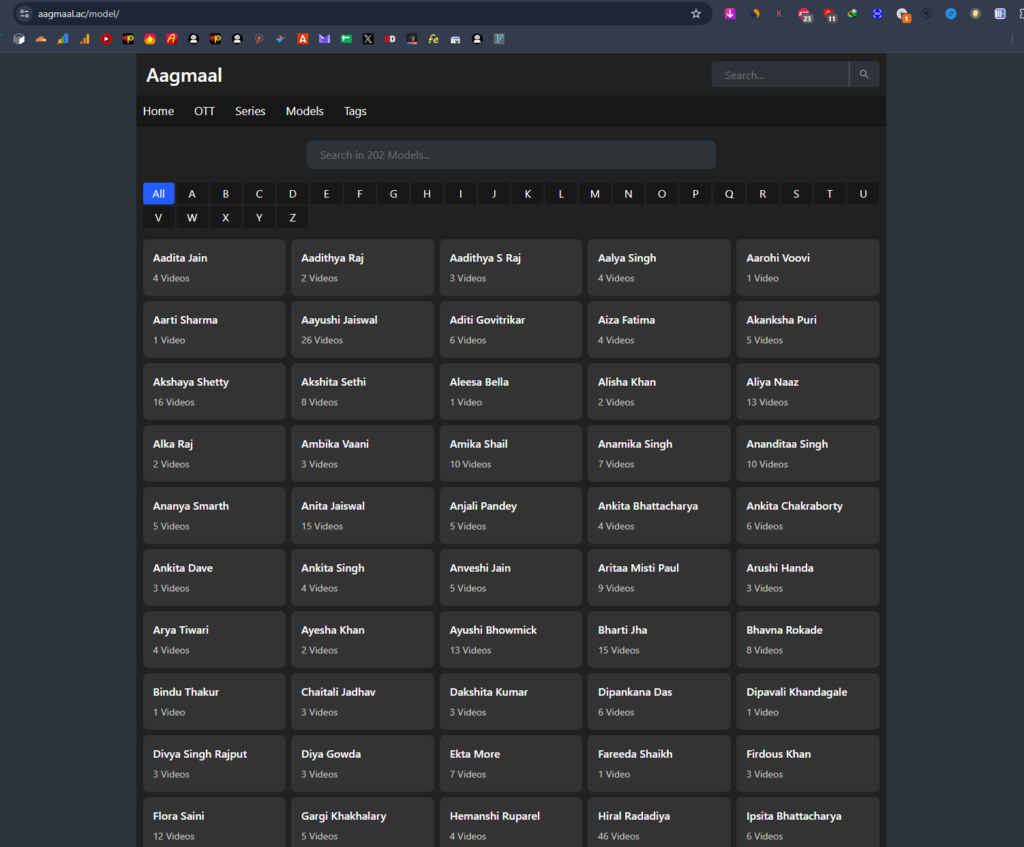Image resolution: width=1024 pixels, height=847 pixels.
Task: Open the Akshaya Shetty card
Action: coord(214,391)
